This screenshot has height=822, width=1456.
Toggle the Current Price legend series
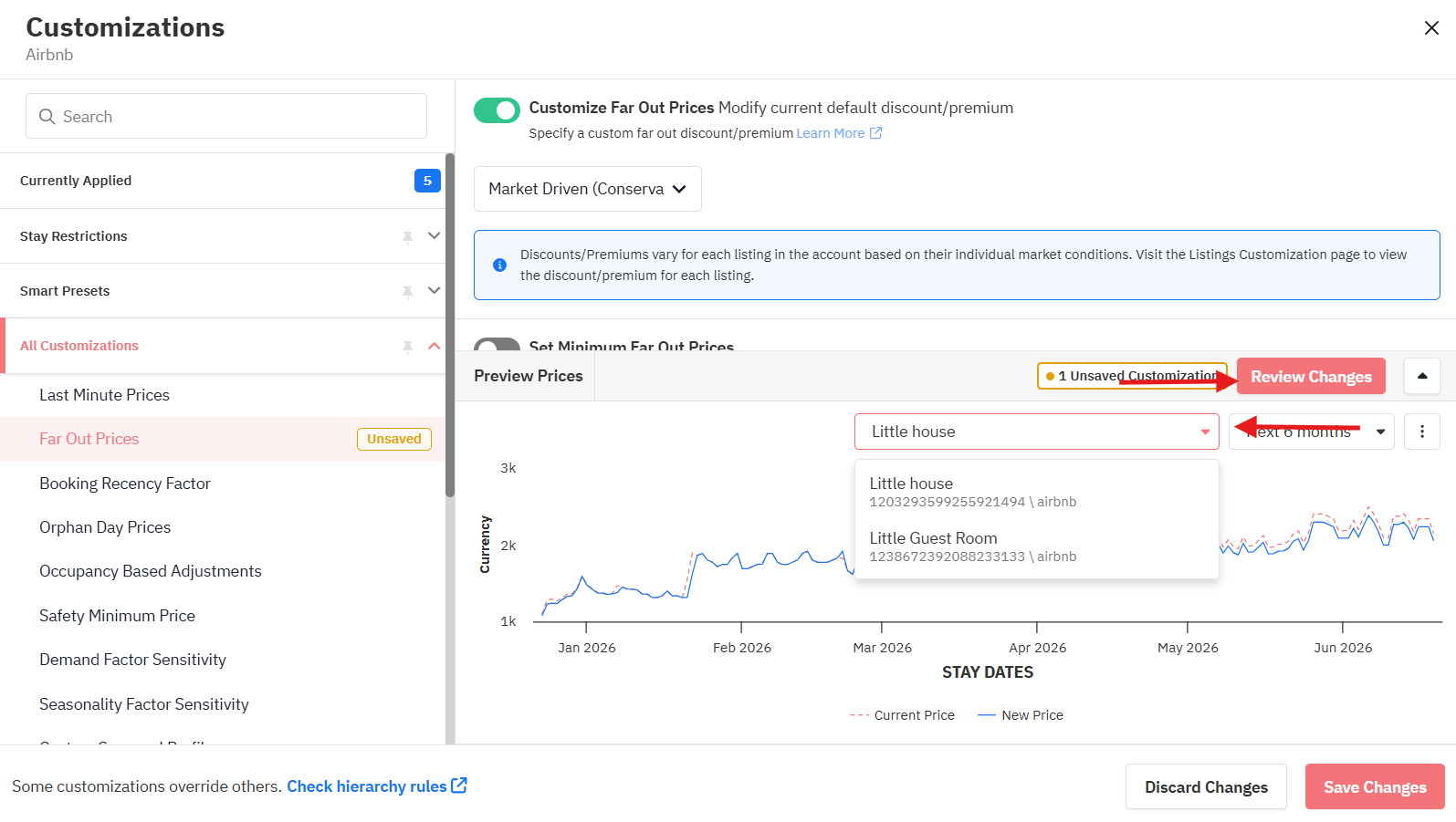pos(902,715)
